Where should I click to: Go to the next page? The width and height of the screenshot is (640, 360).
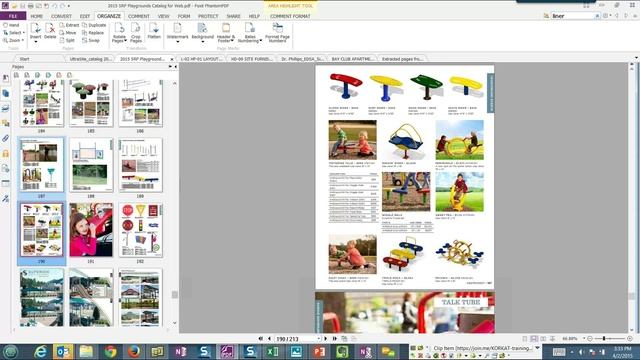[x=325, y=339]
